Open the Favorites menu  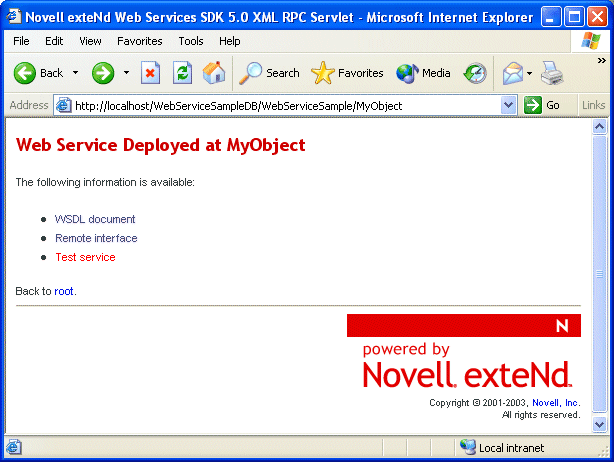tap(139, 41)
